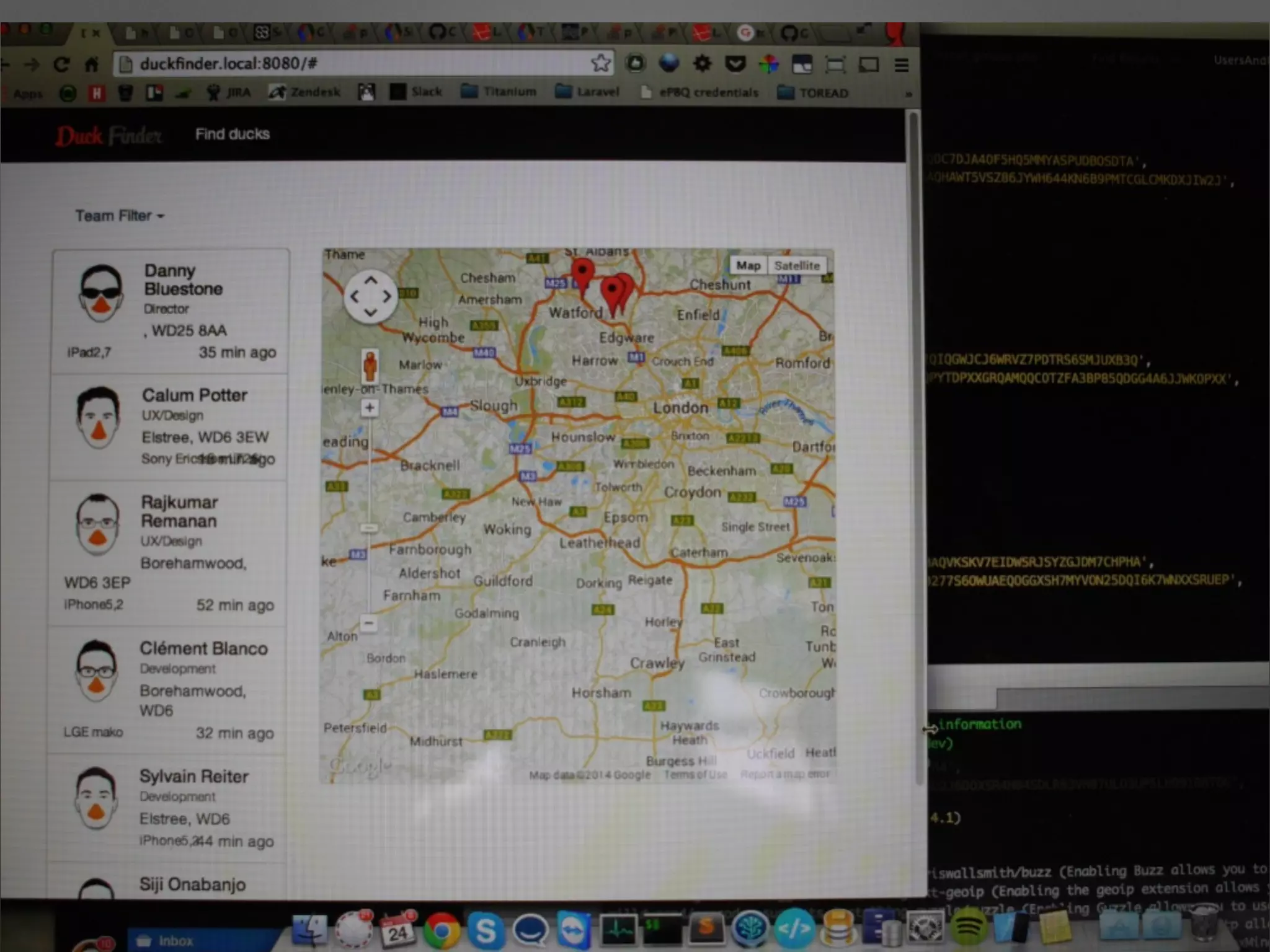The image size is (1270, 952).
Task: Switch to the rightmost GitHub browser tab
Action: pyautogui.click(x=795, y=32)
